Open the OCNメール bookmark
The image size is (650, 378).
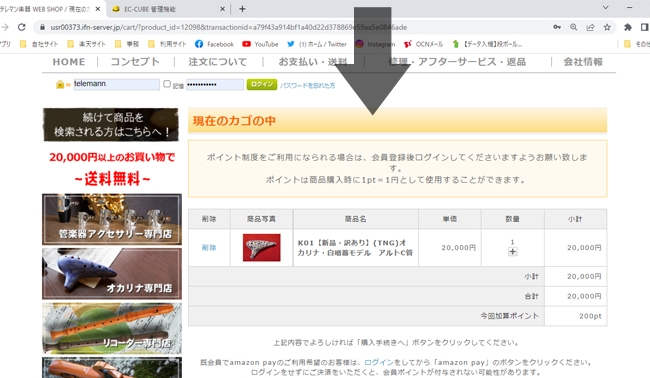point(423,44)
